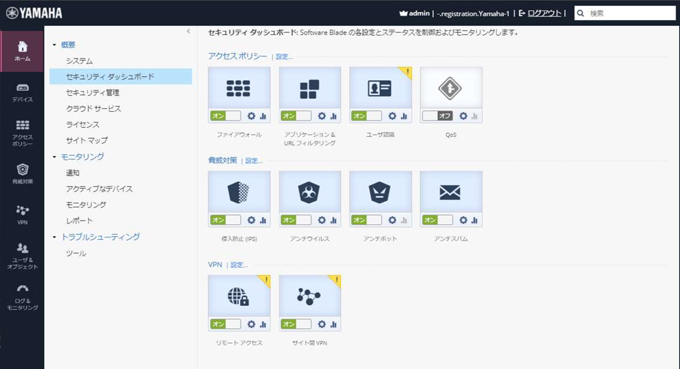This screenshot has width=680, height=369.
Task: Open Users & Objects sidebar section
Action: pyautogui.click(x=22, y=256)
